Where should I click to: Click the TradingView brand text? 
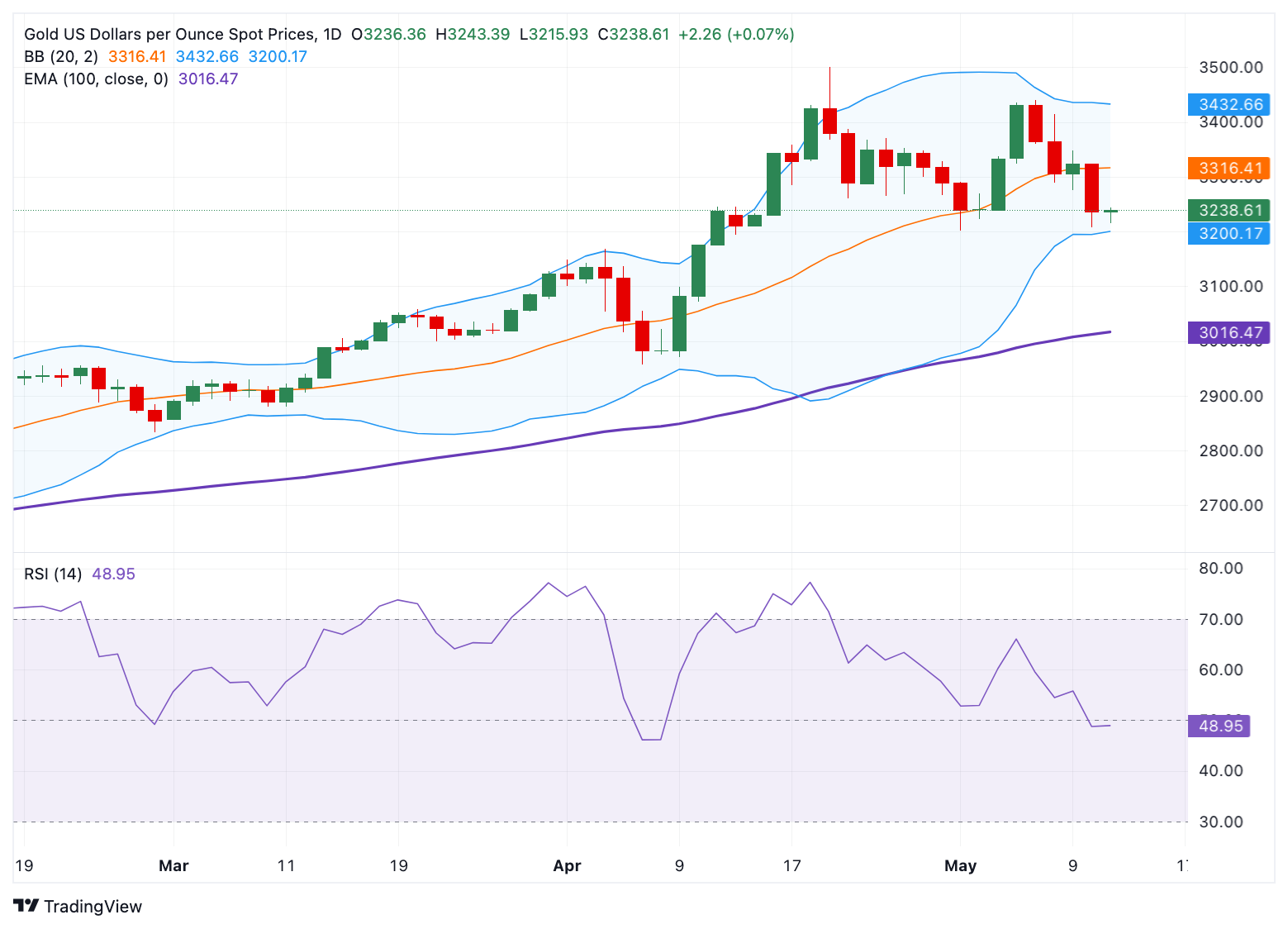[93, 907]
